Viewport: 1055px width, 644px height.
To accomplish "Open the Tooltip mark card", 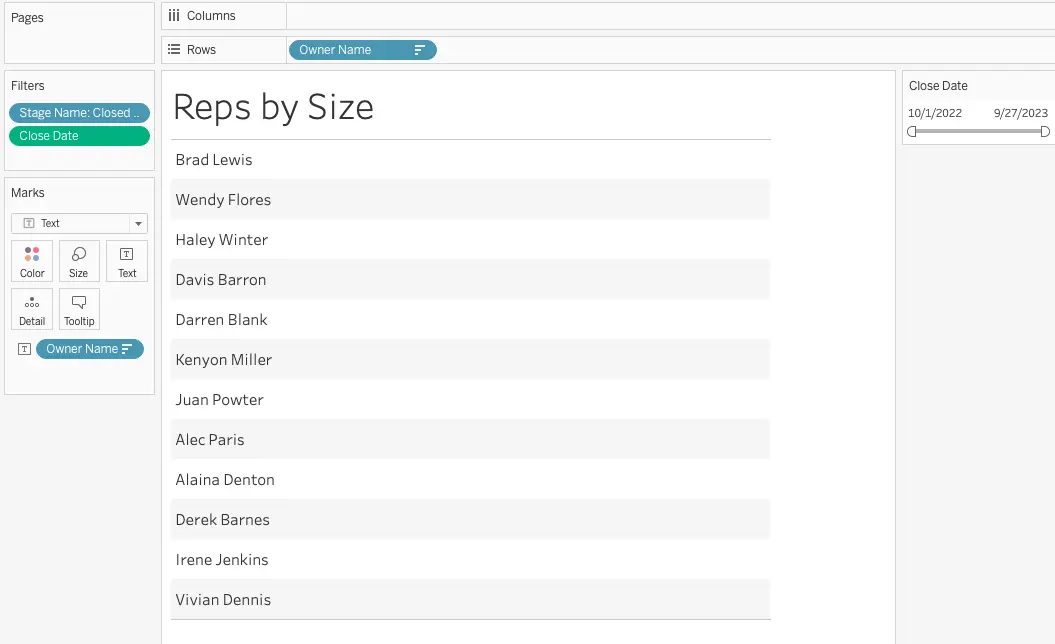I will tap(79, 309).
